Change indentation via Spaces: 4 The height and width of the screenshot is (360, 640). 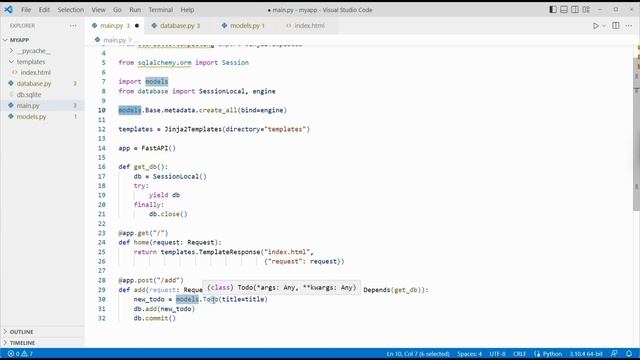point(469,354)
